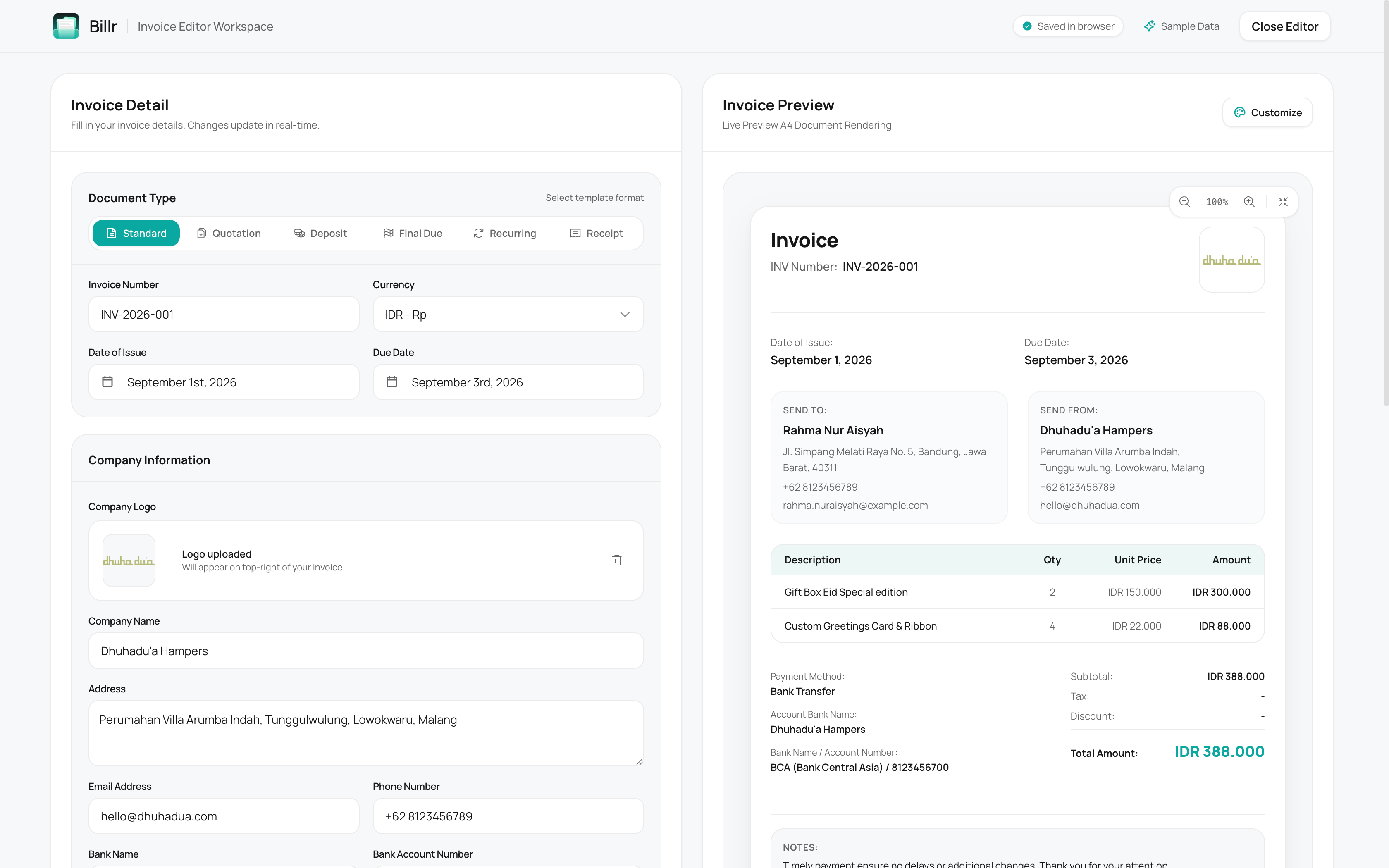Open Due Date calendar icon
The height and width of the screenshot is (868, 1389).
pyautogui.click(x=392, y=382)
